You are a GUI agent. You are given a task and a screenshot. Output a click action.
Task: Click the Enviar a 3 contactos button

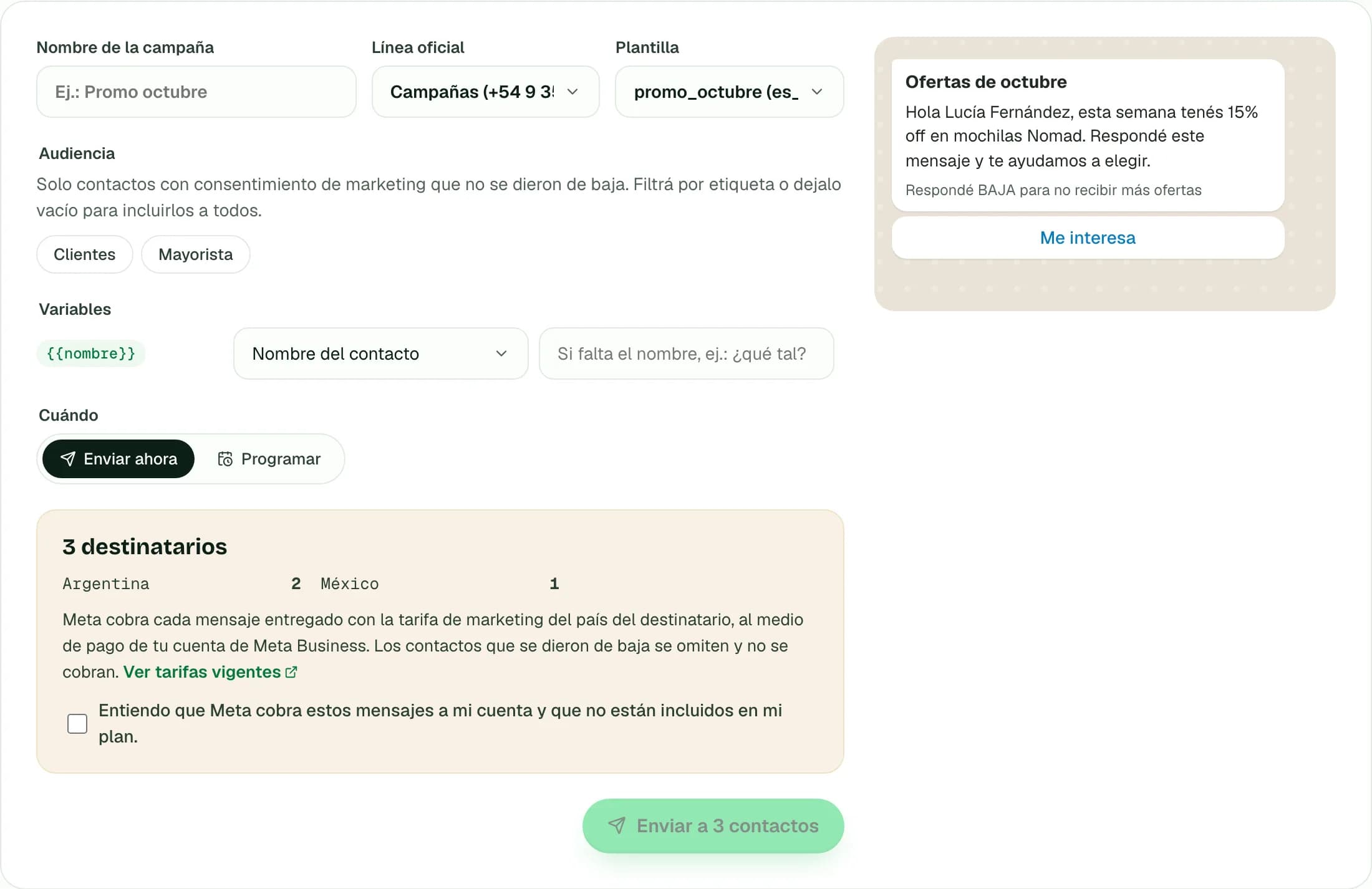713,825
